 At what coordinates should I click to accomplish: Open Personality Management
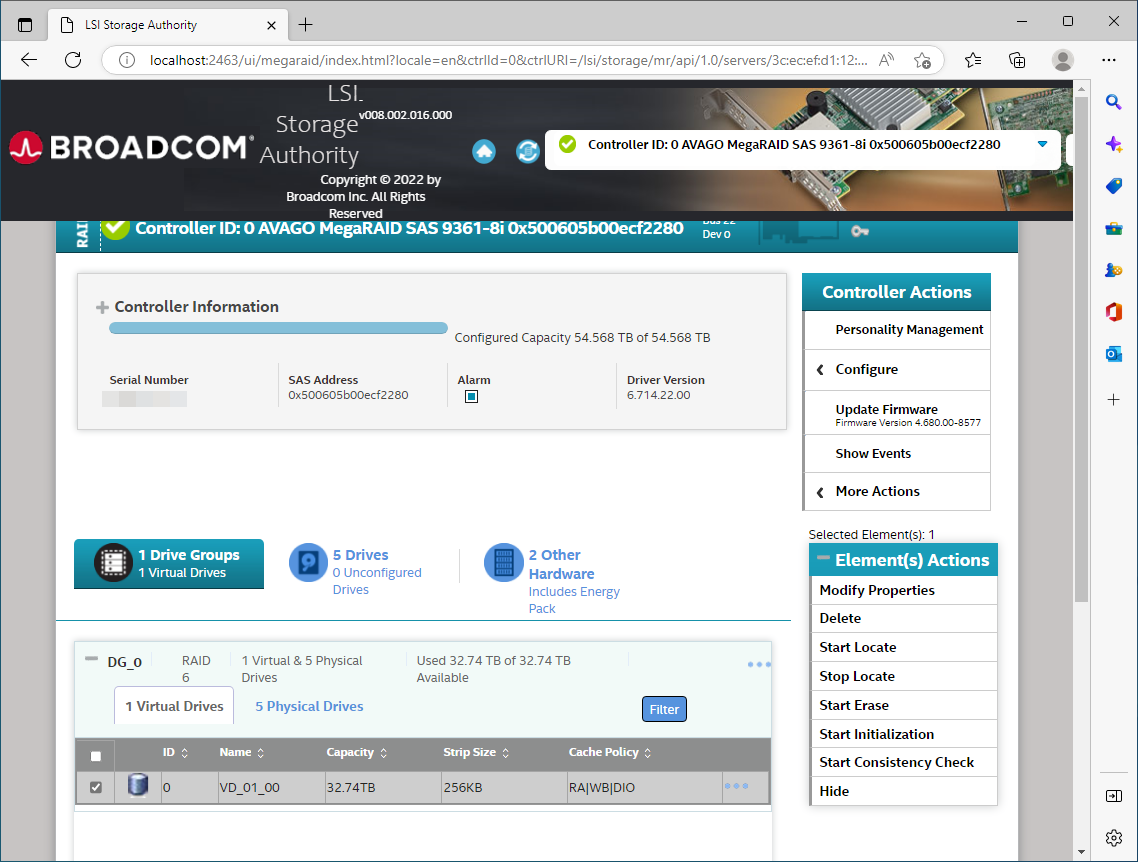click(x=909, y=329)
